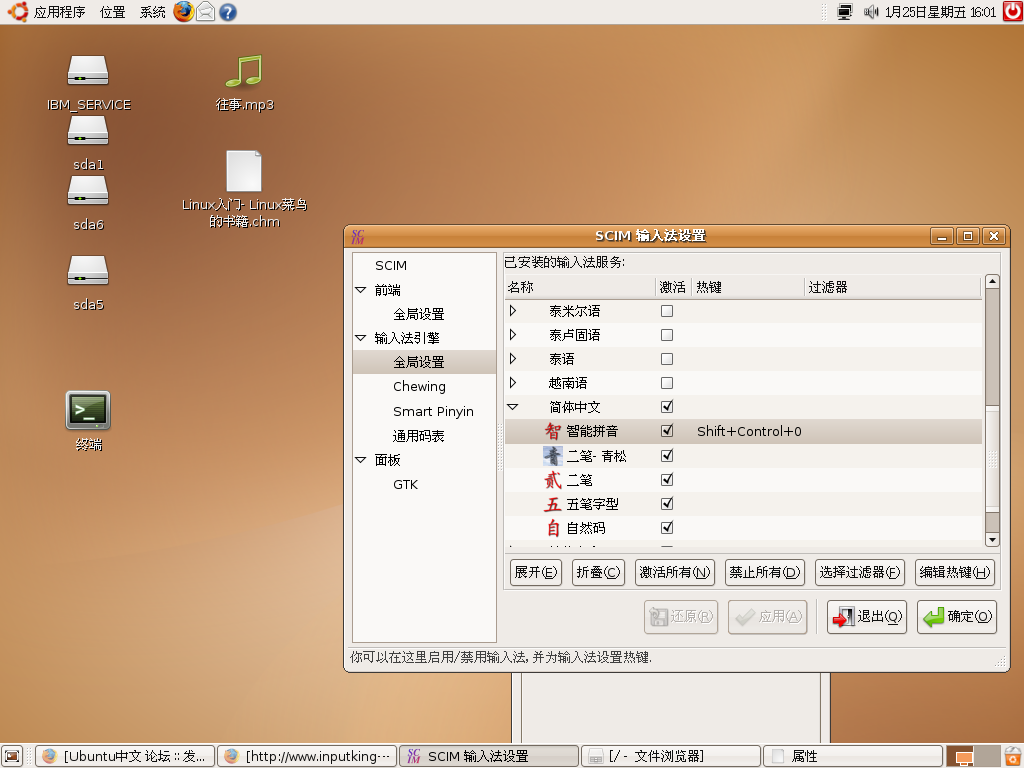Viewport: 1024px width, 768px height.
Task: Click the workspace switcher in bottom panel
Action: point(973,756)
